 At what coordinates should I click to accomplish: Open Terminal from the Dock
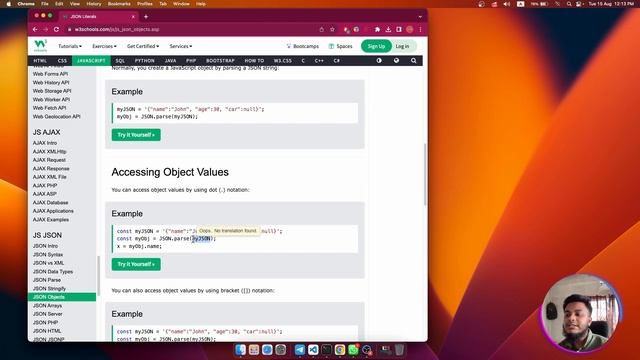point(327,350)
